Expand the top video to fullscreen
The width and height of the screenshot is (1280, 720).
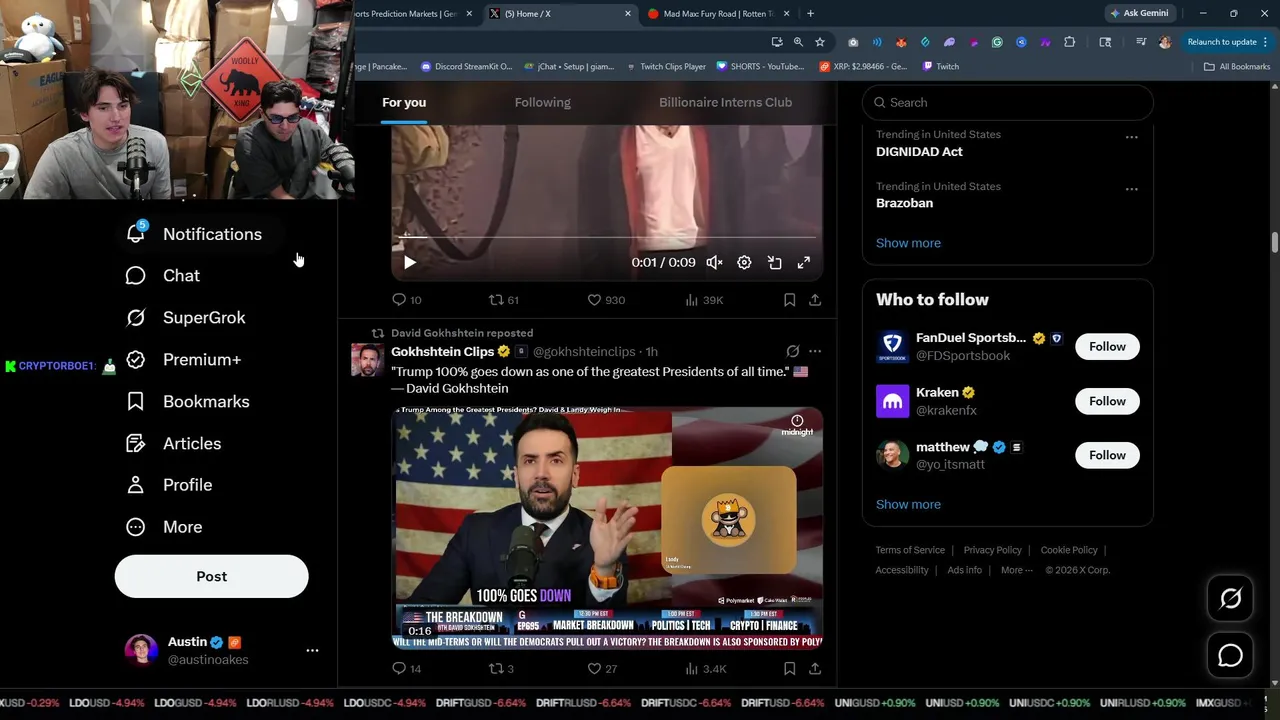[803, 263]
